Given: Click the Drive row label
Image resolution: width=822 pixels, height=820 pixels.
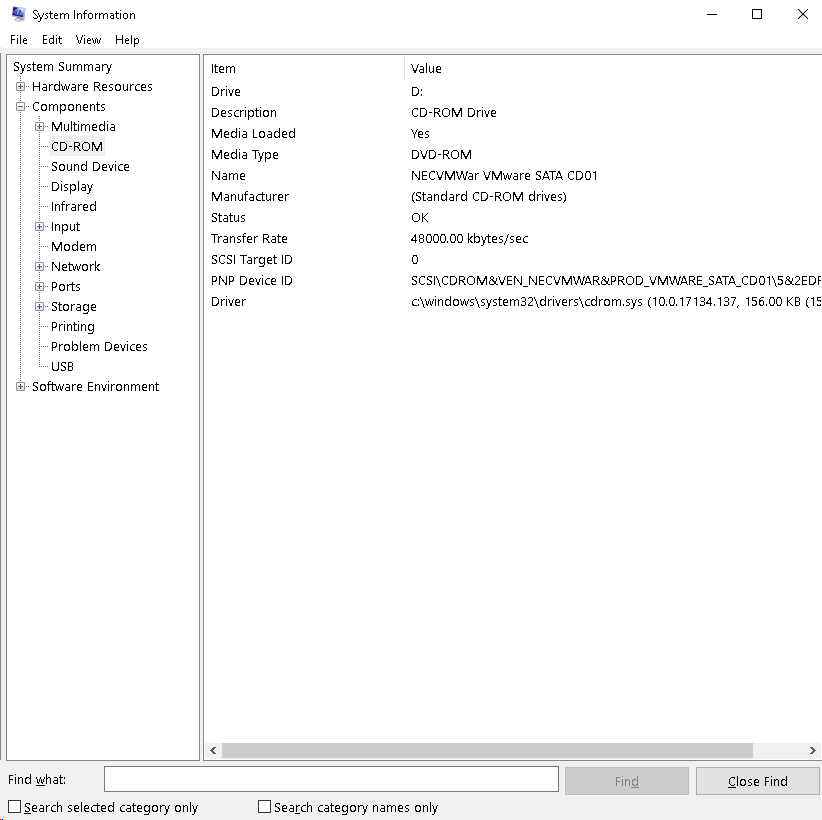Looking at the screenshot, I should (x=225, y=92).
